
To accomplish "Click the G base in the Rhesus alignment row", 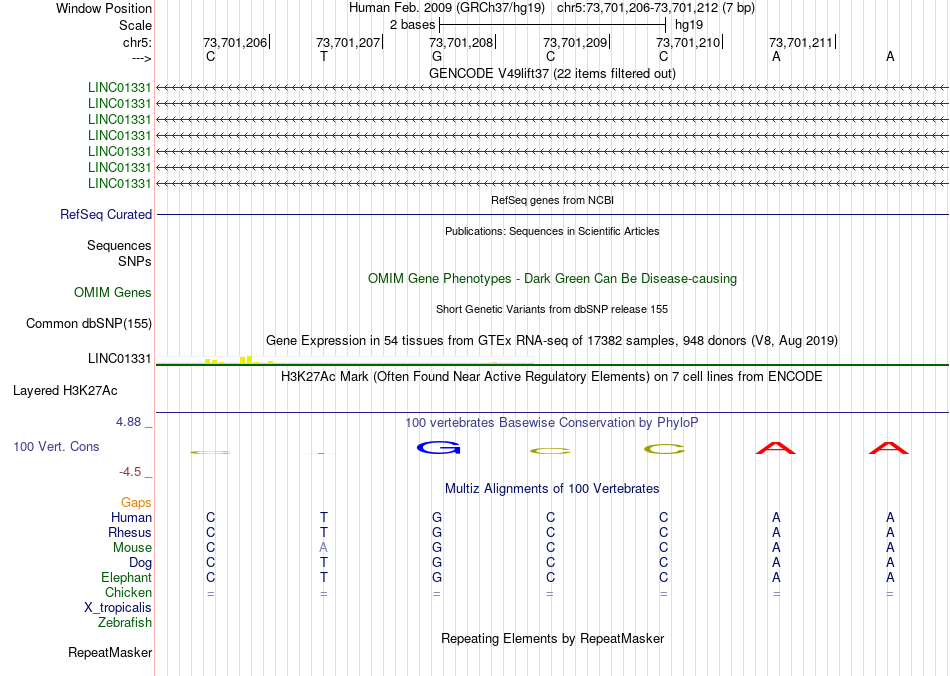I will click(437, 532).
